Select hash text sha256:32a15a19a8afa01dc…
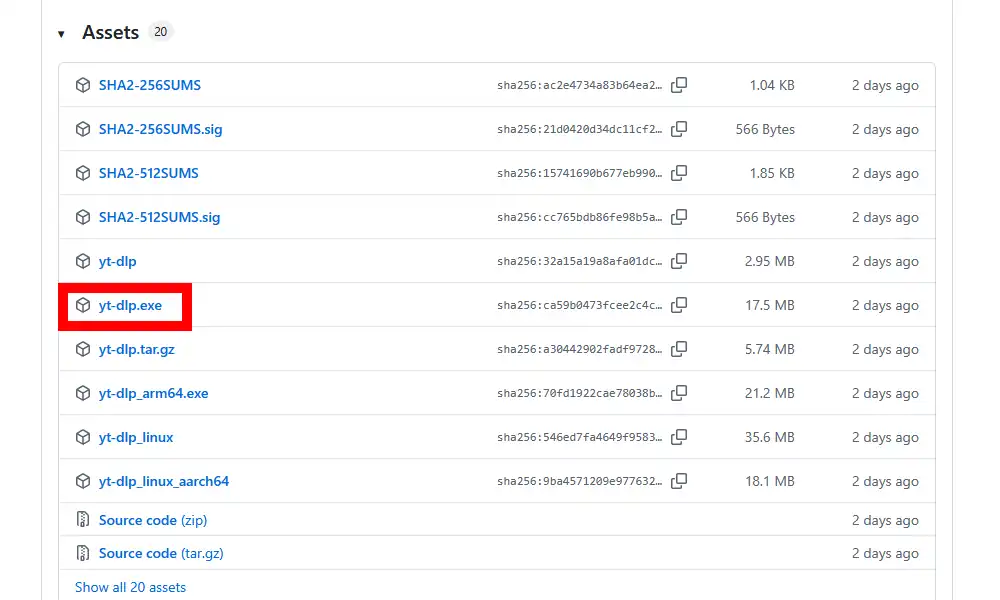Screen dimensions: 1000x600 580,261
